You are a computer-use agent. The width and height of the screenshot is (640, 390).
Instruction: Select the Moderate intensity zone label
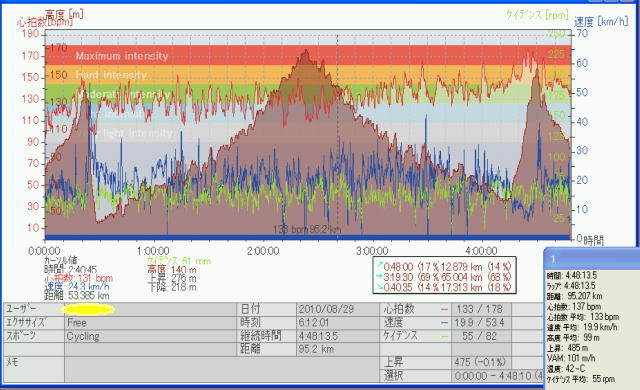coord(124,94)
